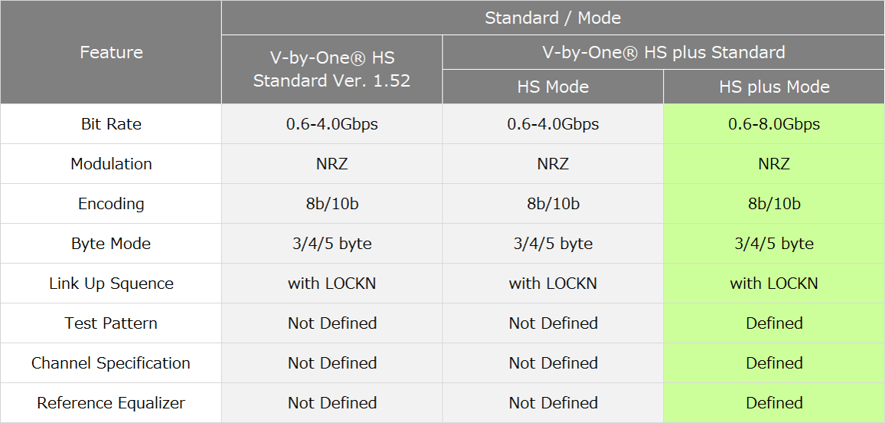Select "3/4/5 byte" in the HS Mode column

[552, 244]
